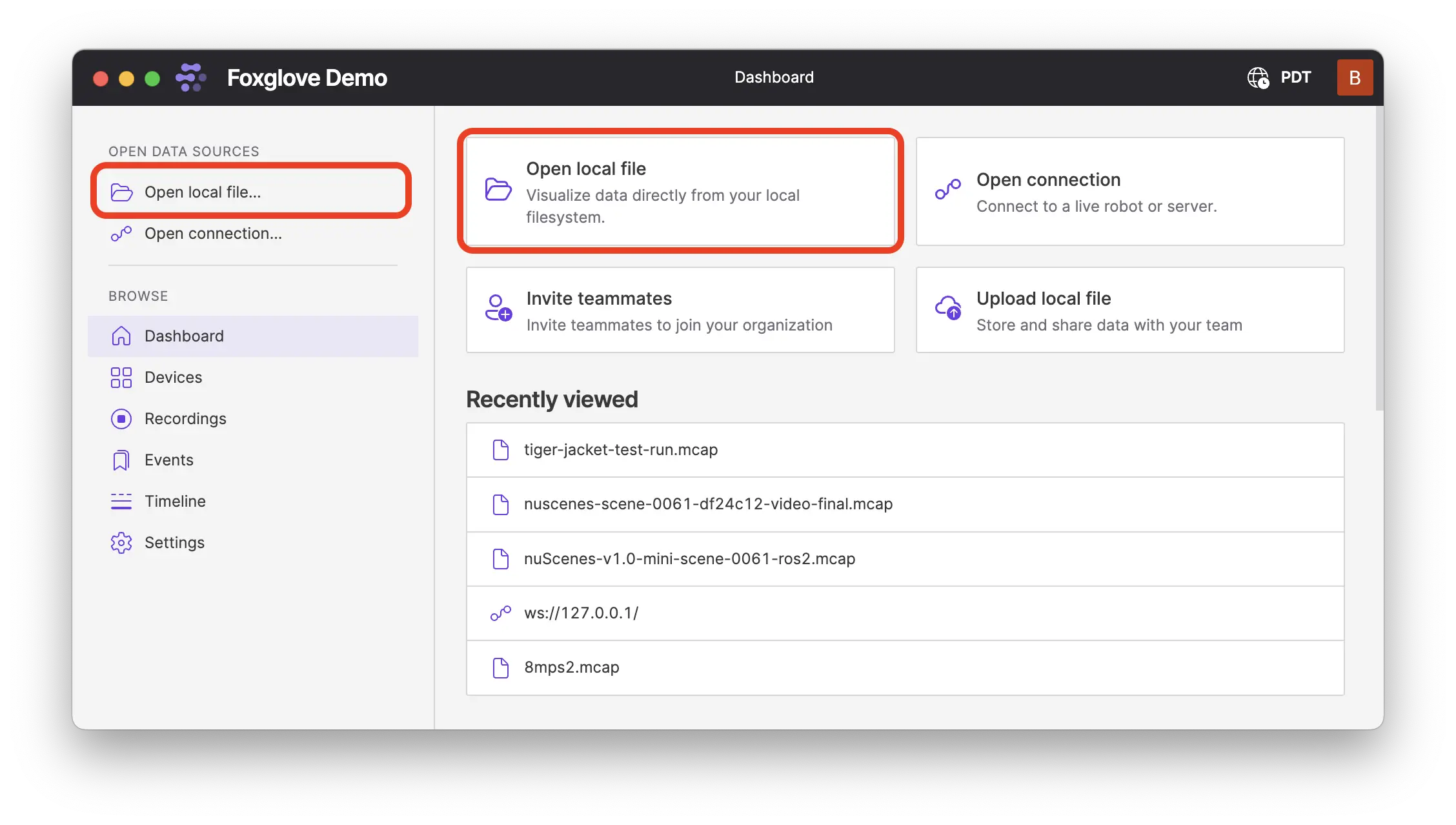Click the Upload local file card title
1456x825 pixels.
coord(1044,298)
